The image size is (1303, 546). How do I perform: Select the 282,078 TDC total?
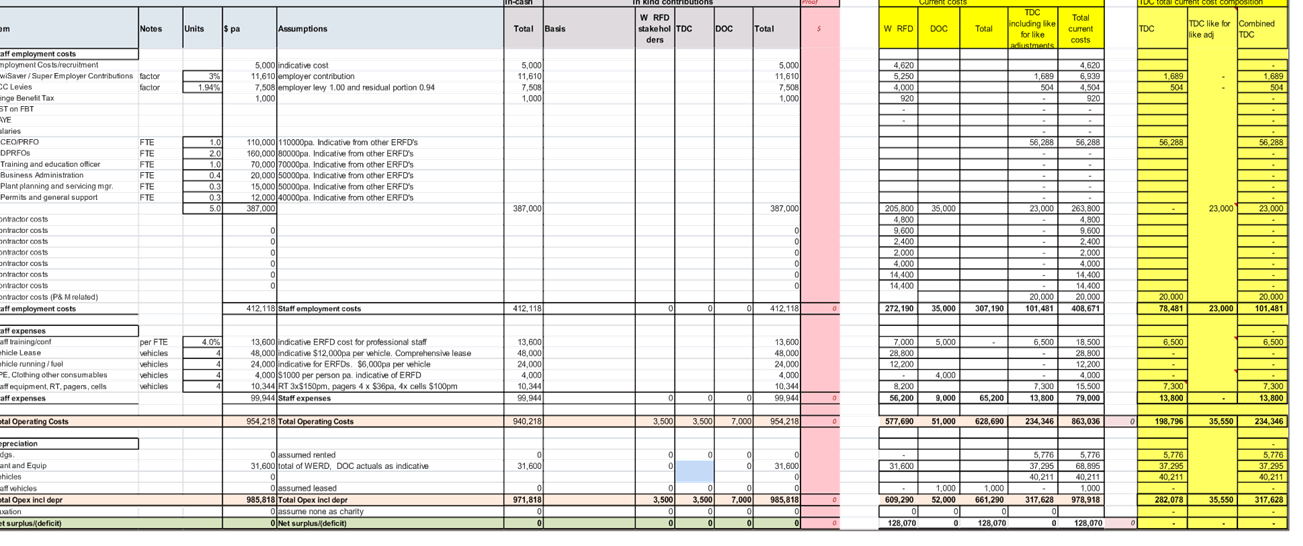pos(1162,499)
